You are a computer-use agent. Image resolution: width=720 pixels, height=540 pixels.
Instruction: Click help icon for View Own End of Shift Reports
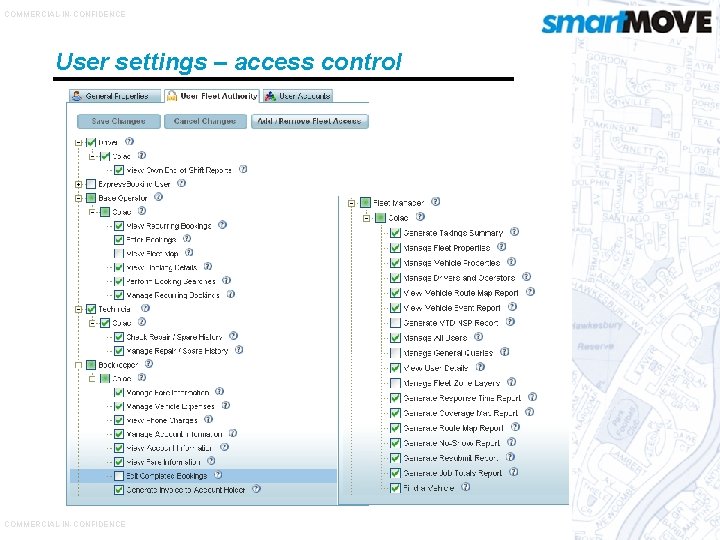point(243,169)
